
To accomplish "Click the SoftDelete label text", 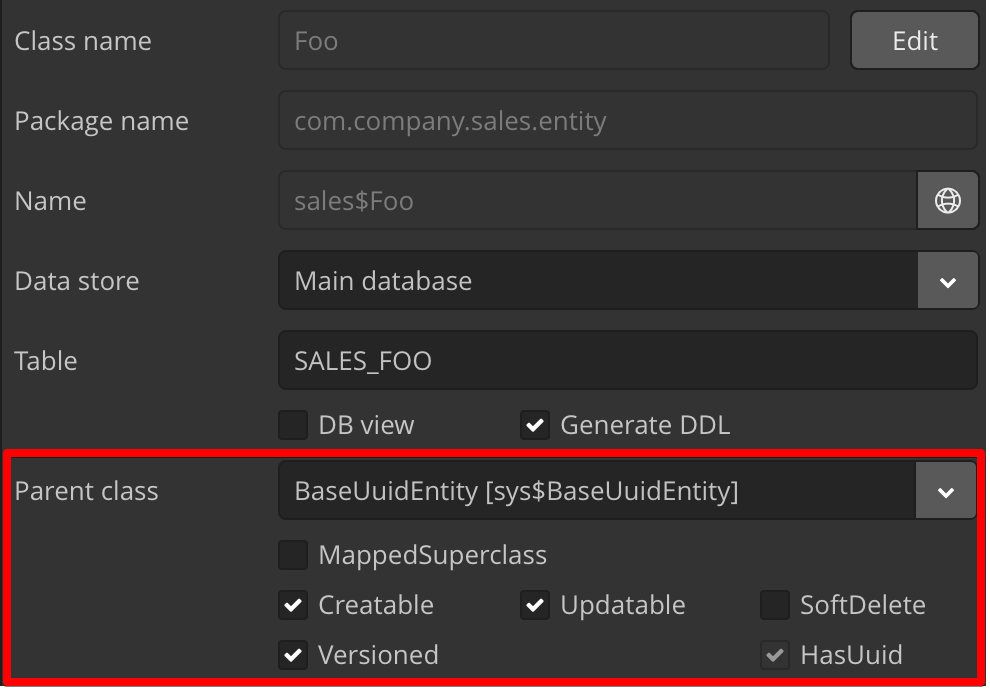I will pos(862,605).
